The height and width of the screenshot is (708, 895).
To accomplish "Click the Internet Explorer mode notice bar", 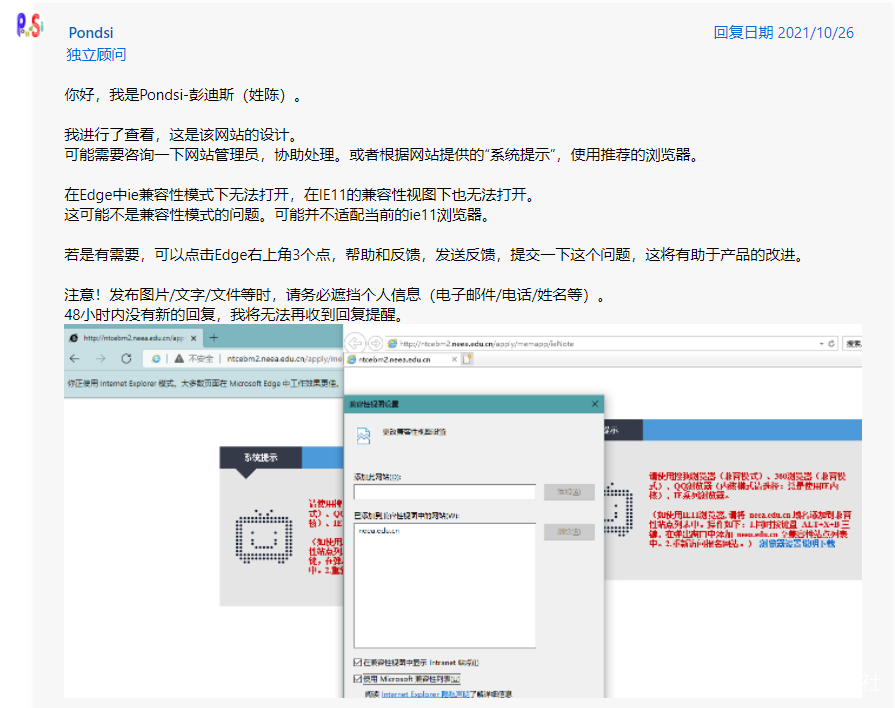I will pos(203,384).
